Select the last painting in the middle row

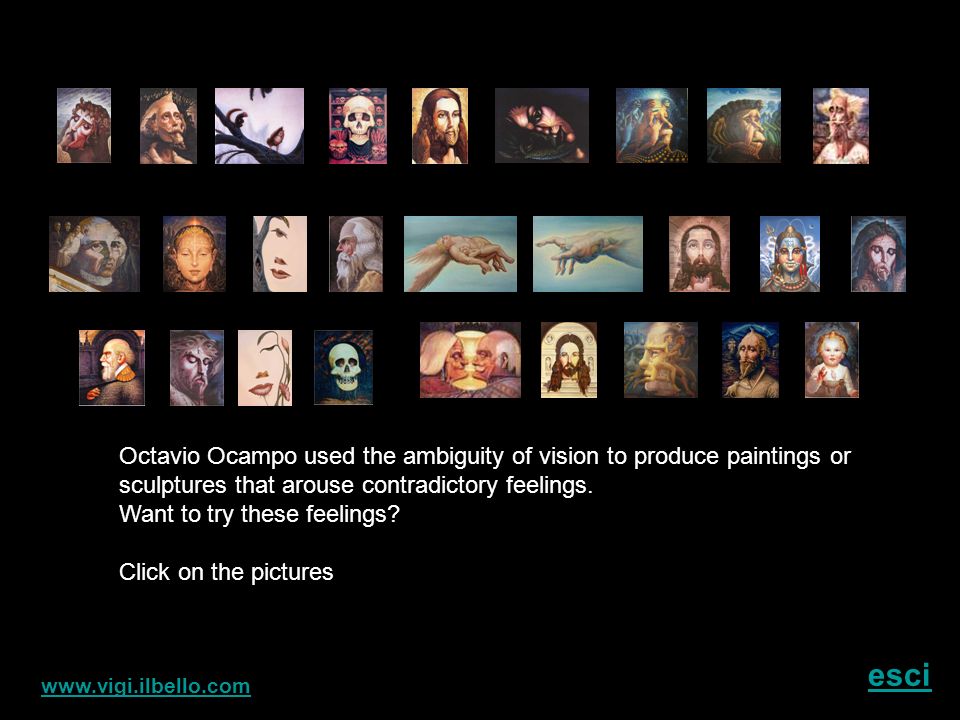(878, 253)
